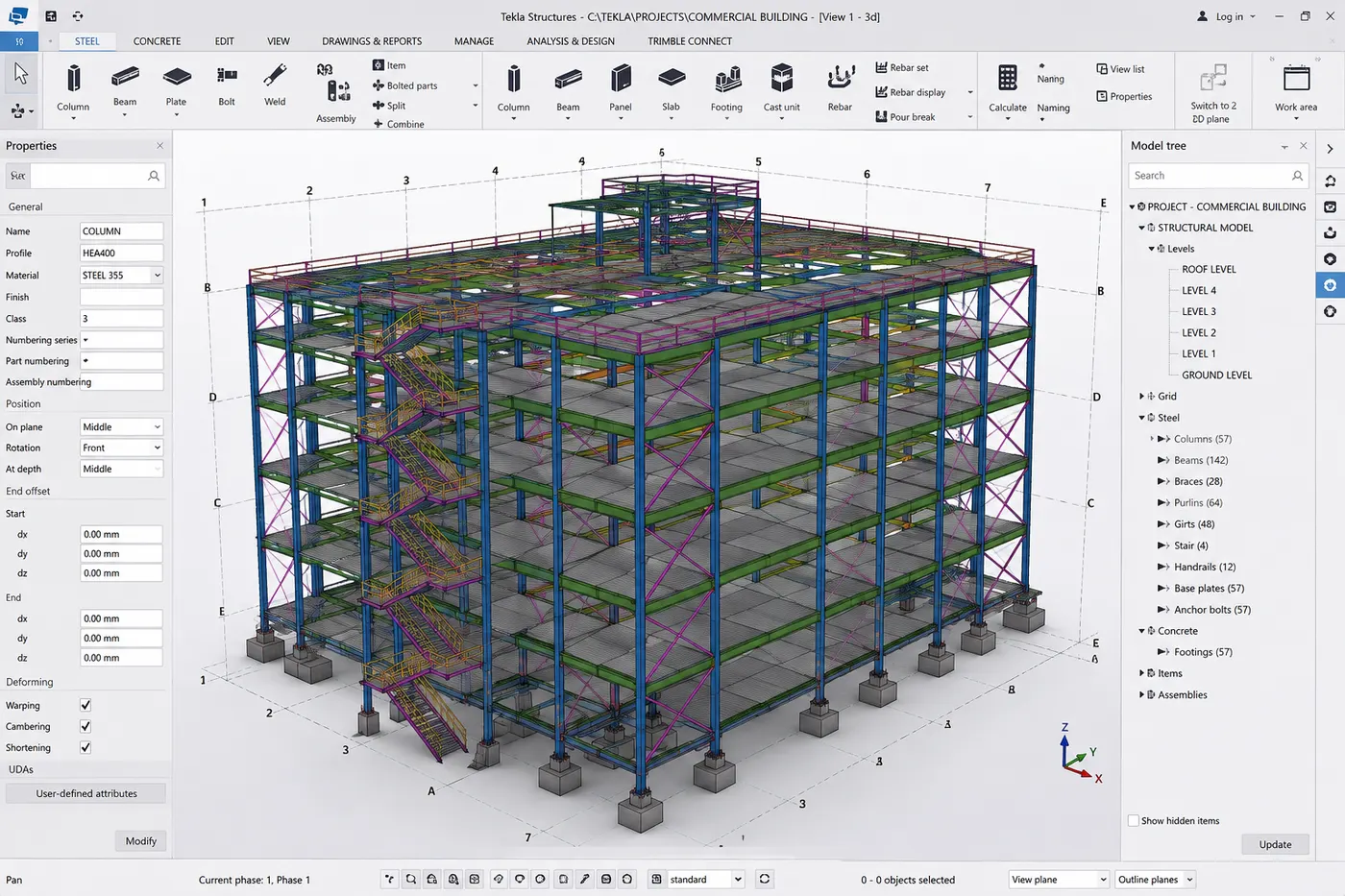Switch to the EDIT ribbon tab
Image resolution: width=1345 pixels, height=896 pixels.
point(224,41)
